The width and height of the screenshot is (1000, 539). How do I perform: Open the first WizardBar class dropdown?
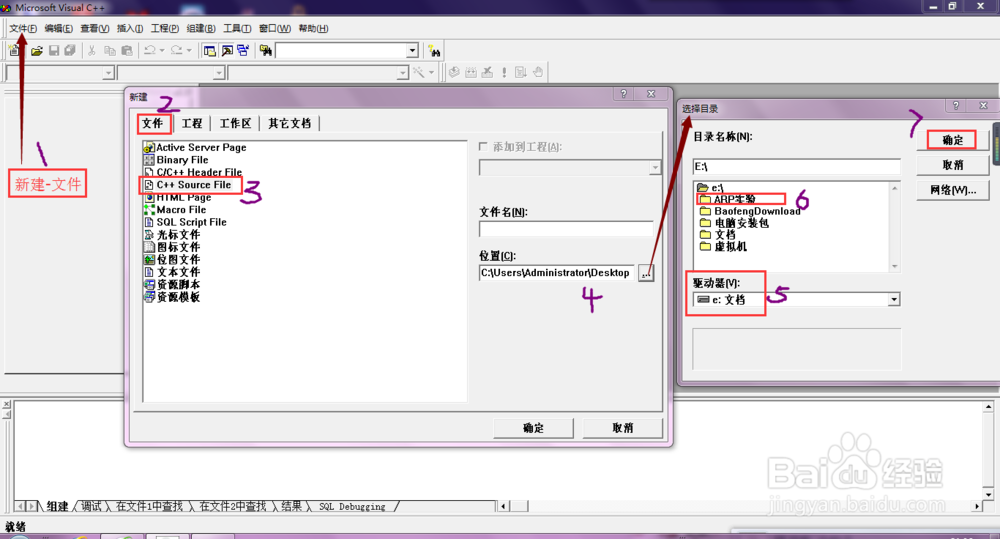point(108,73)
